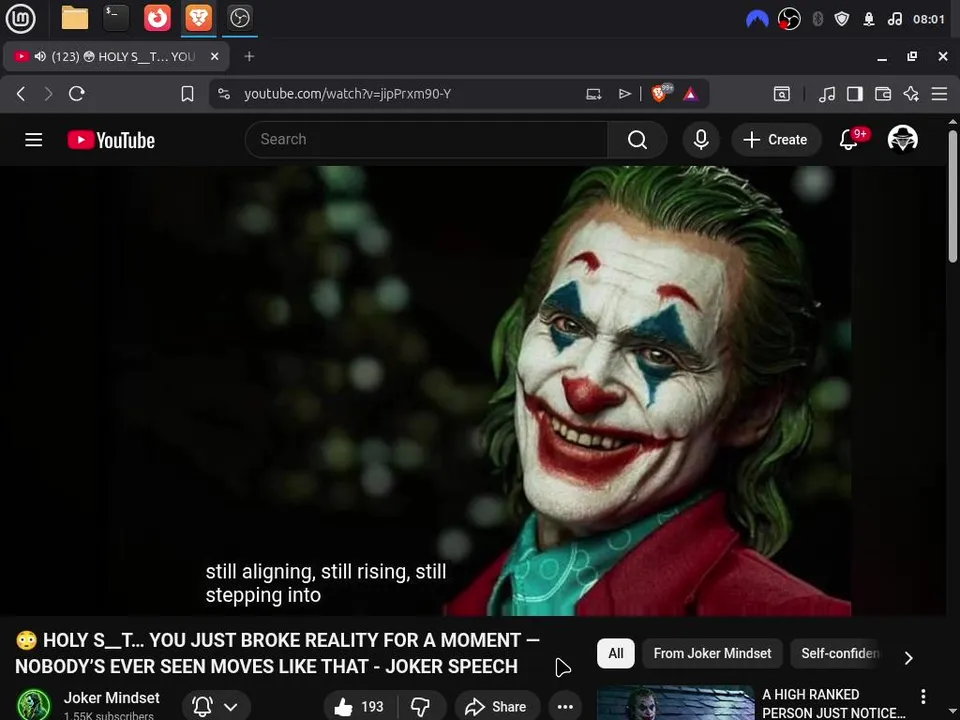Open the Joker Mindset channel name link

(111, 698)
